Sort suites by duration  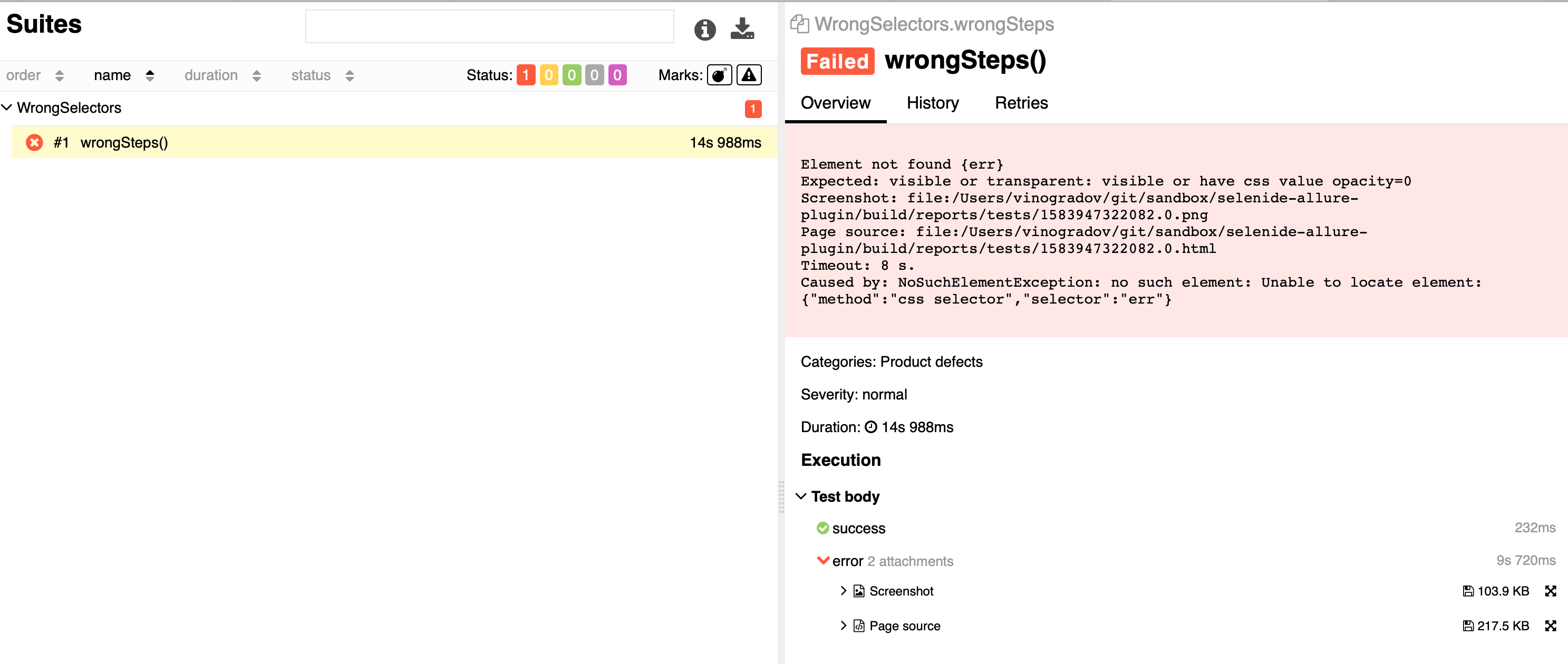point(222,75)
